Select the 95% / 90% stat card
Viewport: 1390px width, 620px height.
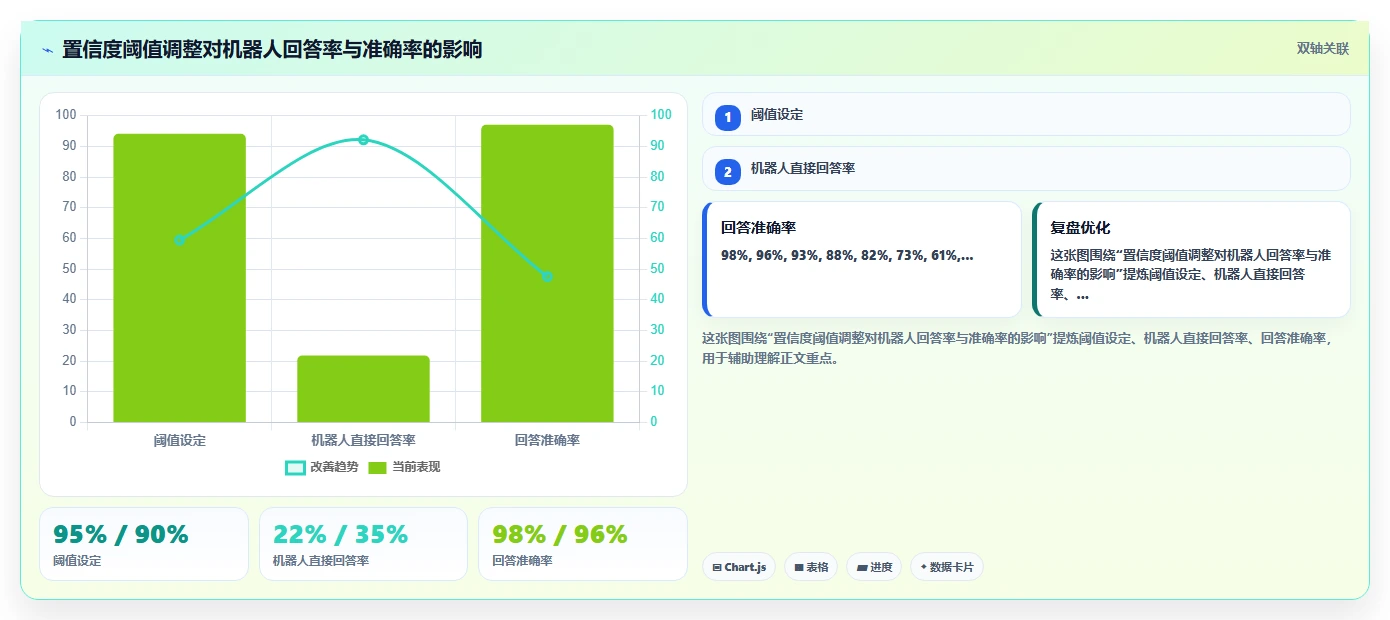coord(144,544)
